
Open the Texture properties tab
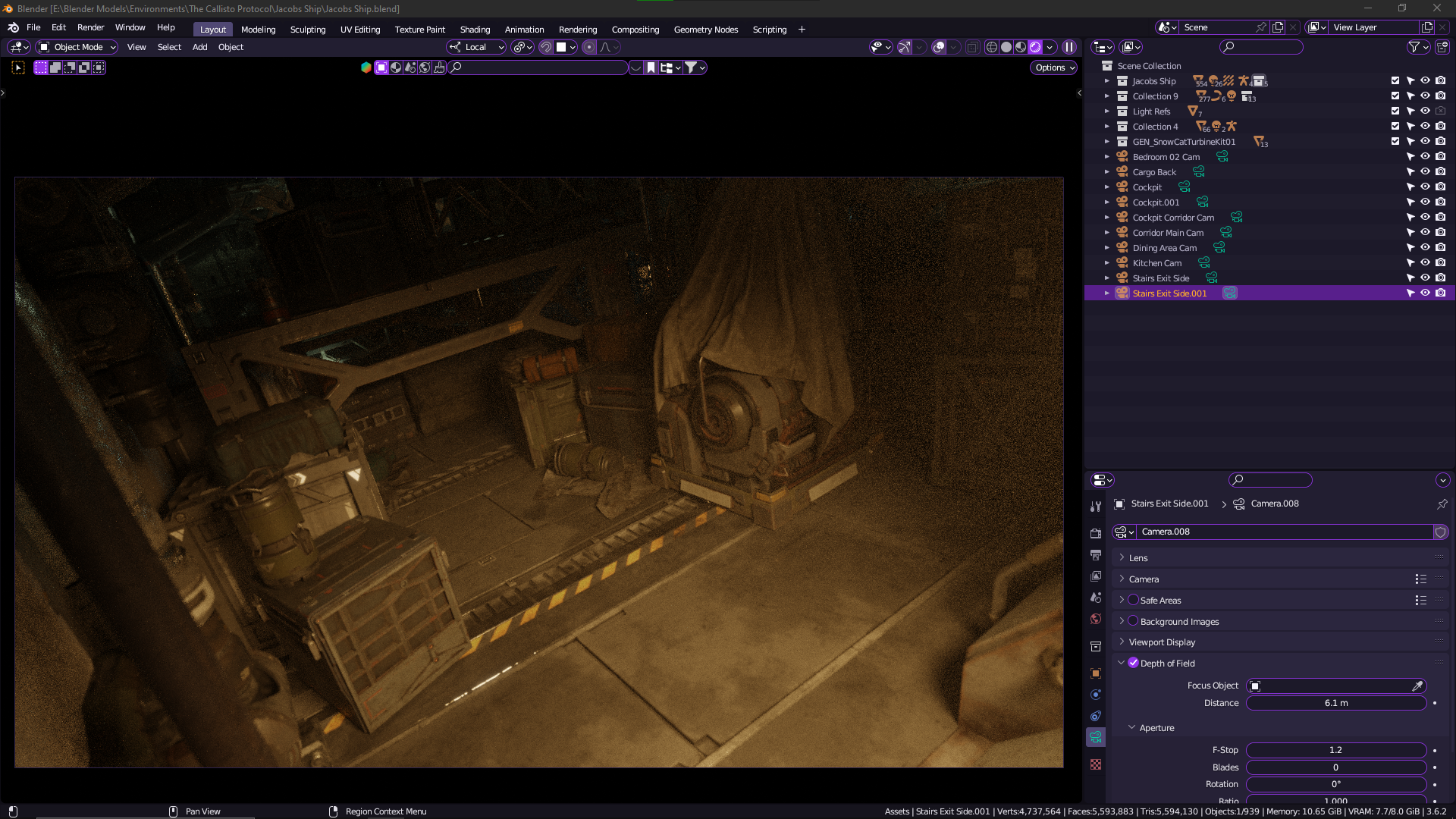[1096, 764]
